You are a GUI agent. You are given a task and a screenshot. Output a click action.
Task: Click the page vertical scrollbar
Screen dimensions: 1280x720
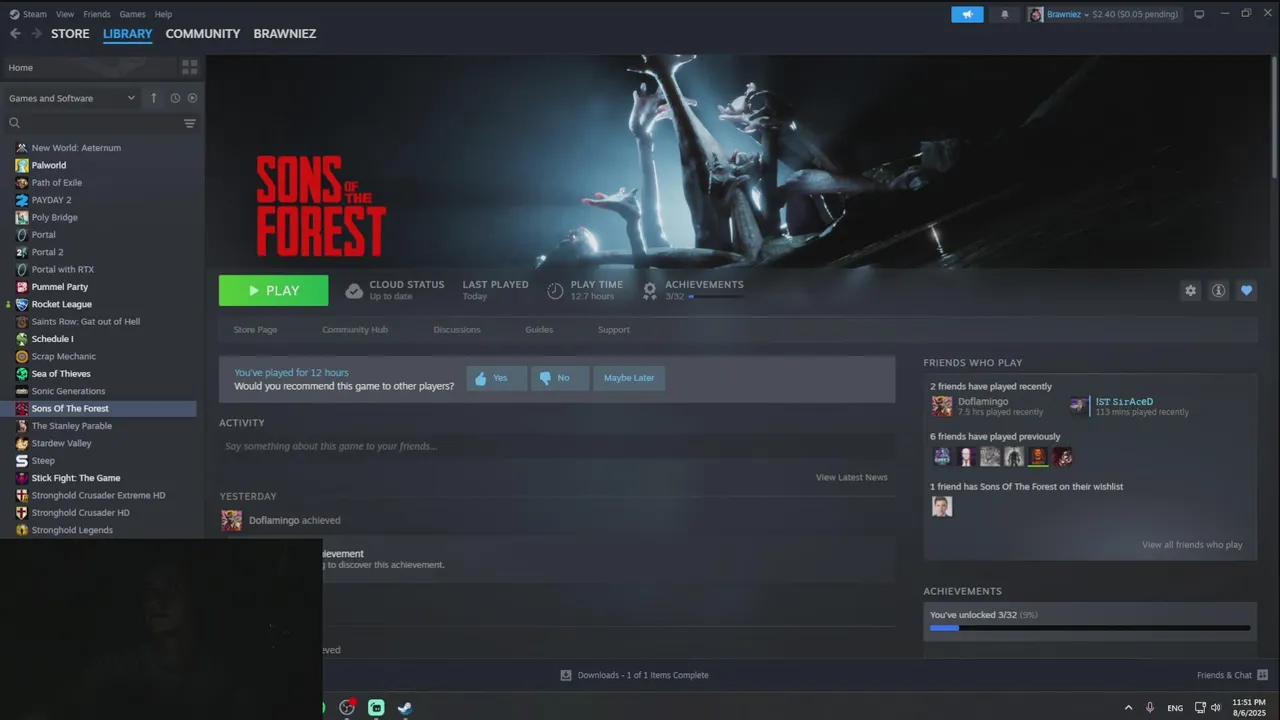tap(1275, 120)
